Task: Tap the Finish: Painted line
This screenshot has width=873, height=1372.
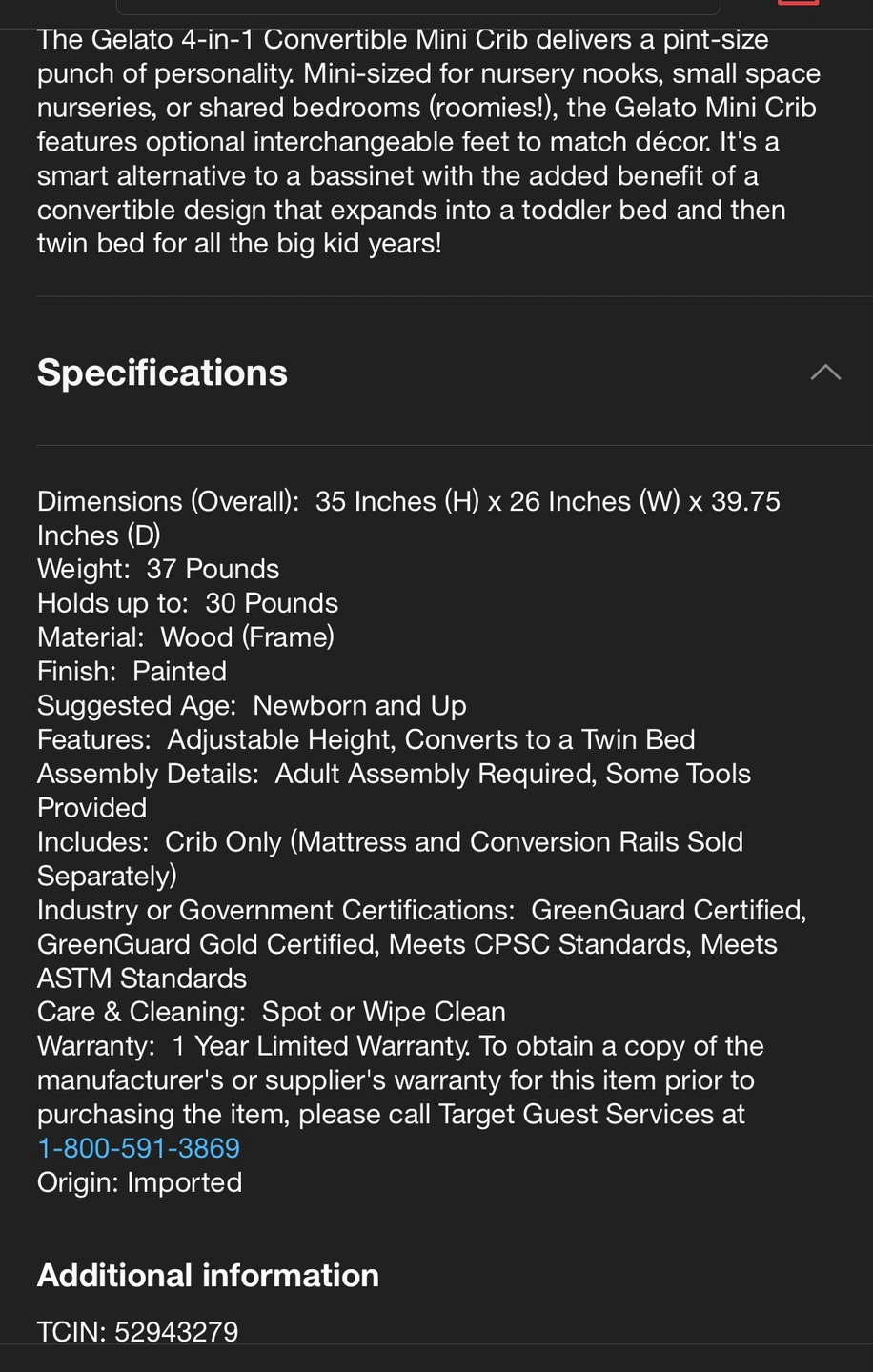Action: (132, 672)
